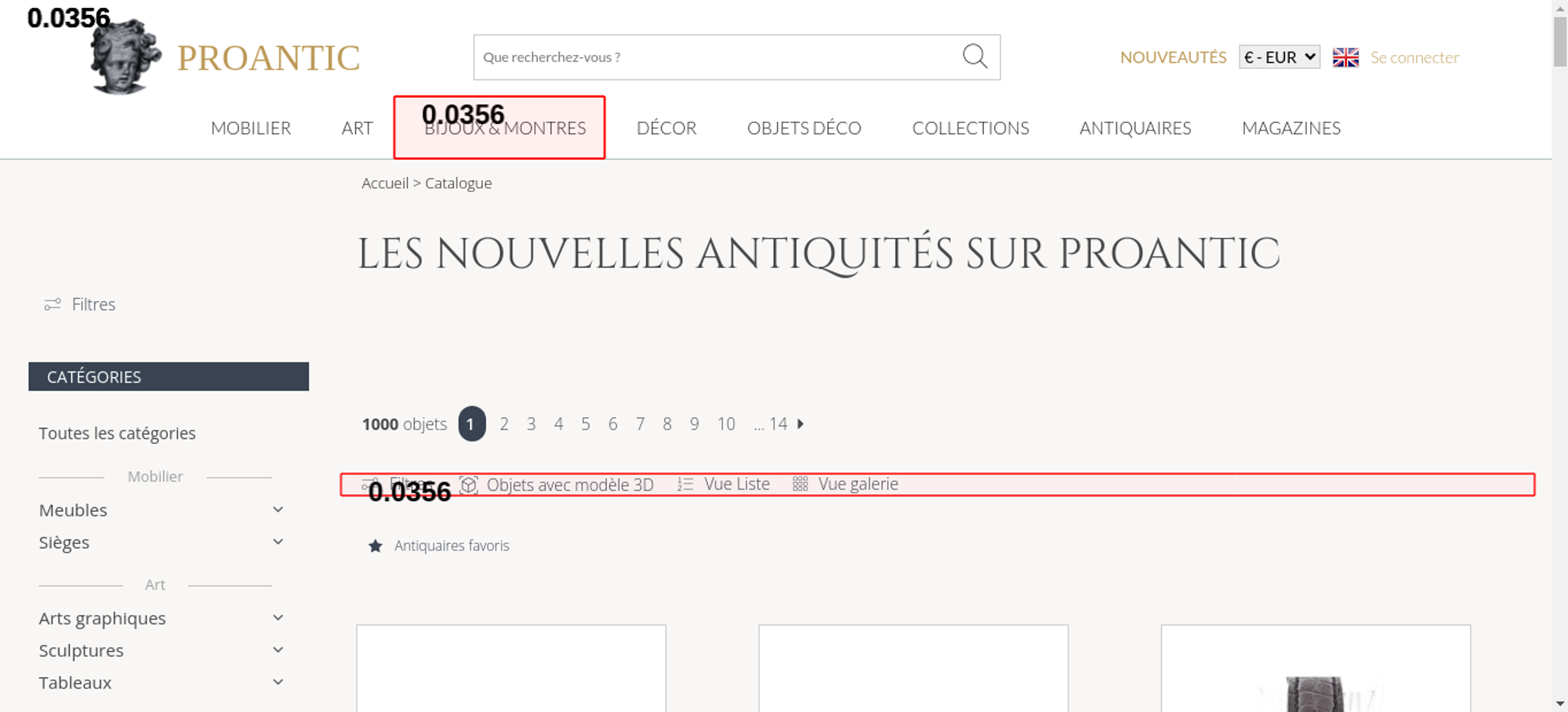This screenshot has height=712, width=1568.
Task: Expand the Meubles category
Action: coord(278,510)
